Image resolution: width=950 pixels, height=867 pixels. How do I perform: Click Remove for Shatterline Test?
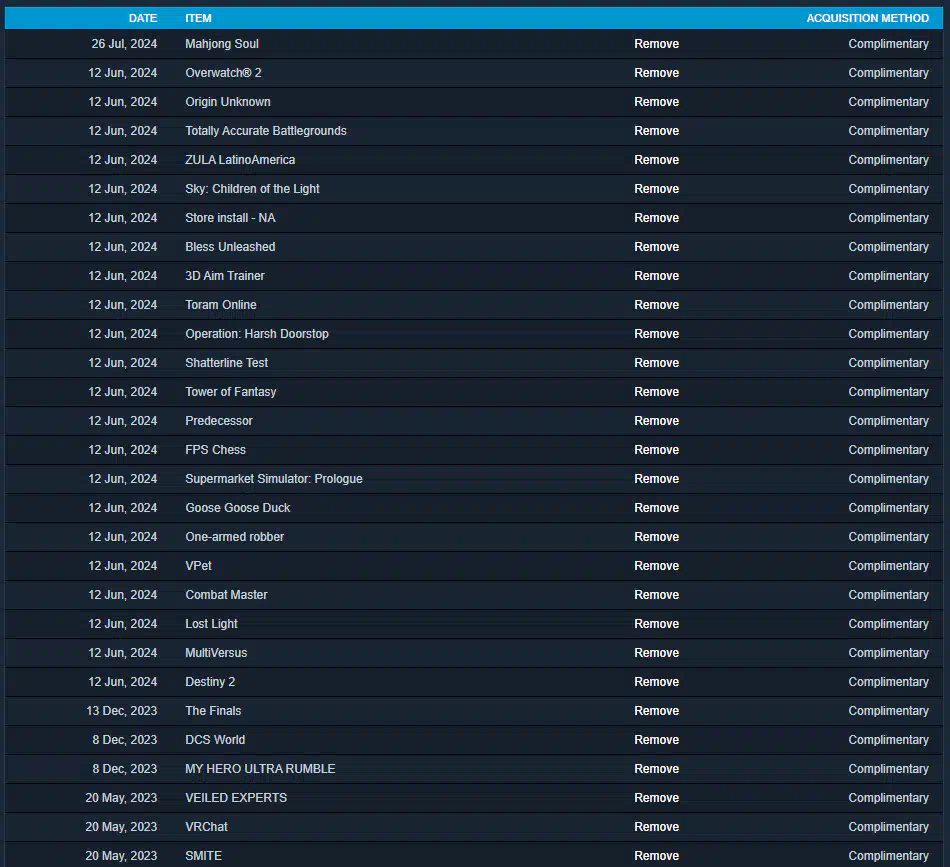coord(656,363)
